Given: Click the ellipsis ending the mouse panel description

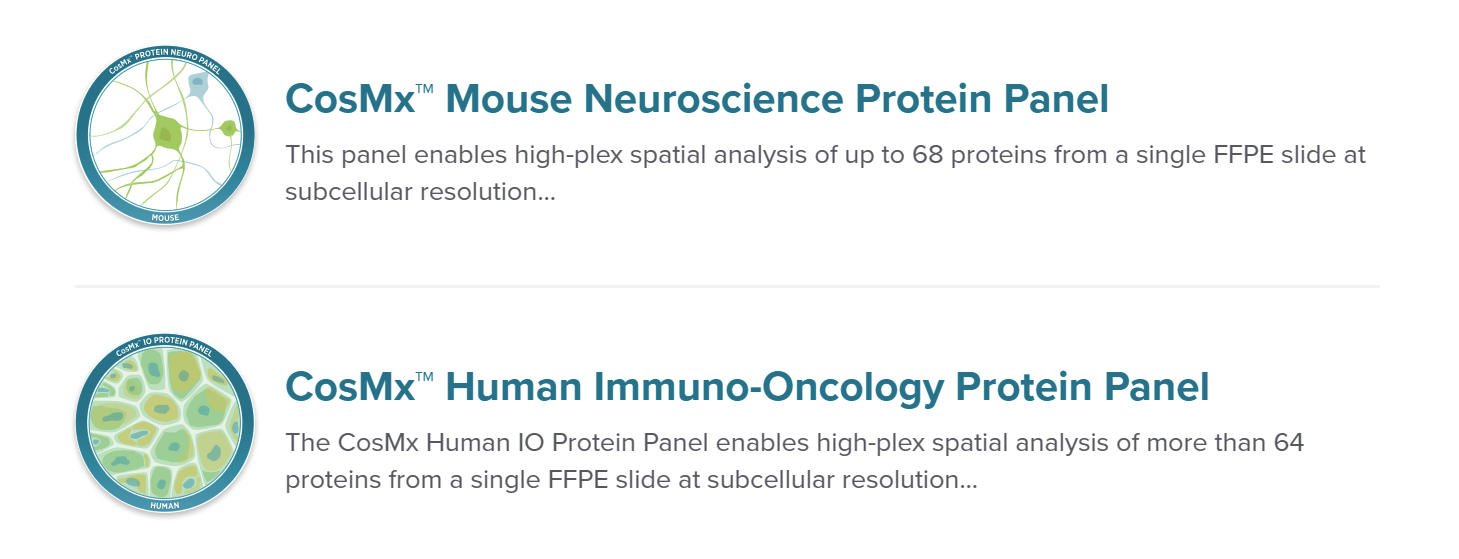Looking at the screenshot, I should pyautogui.click(x=546, y=197).
